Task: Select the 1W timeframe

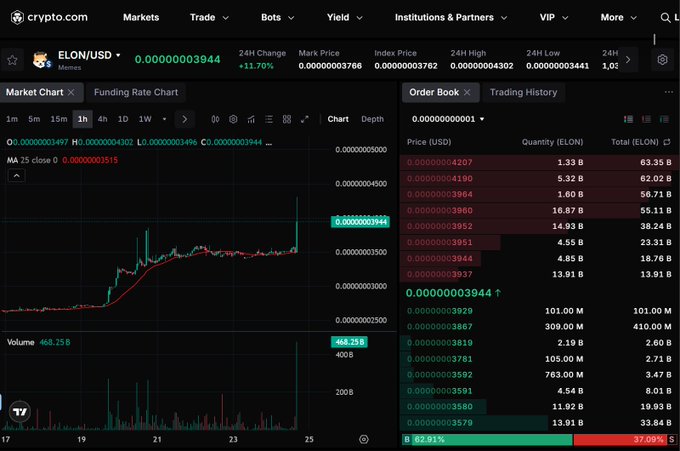Action: pos(145,119)
